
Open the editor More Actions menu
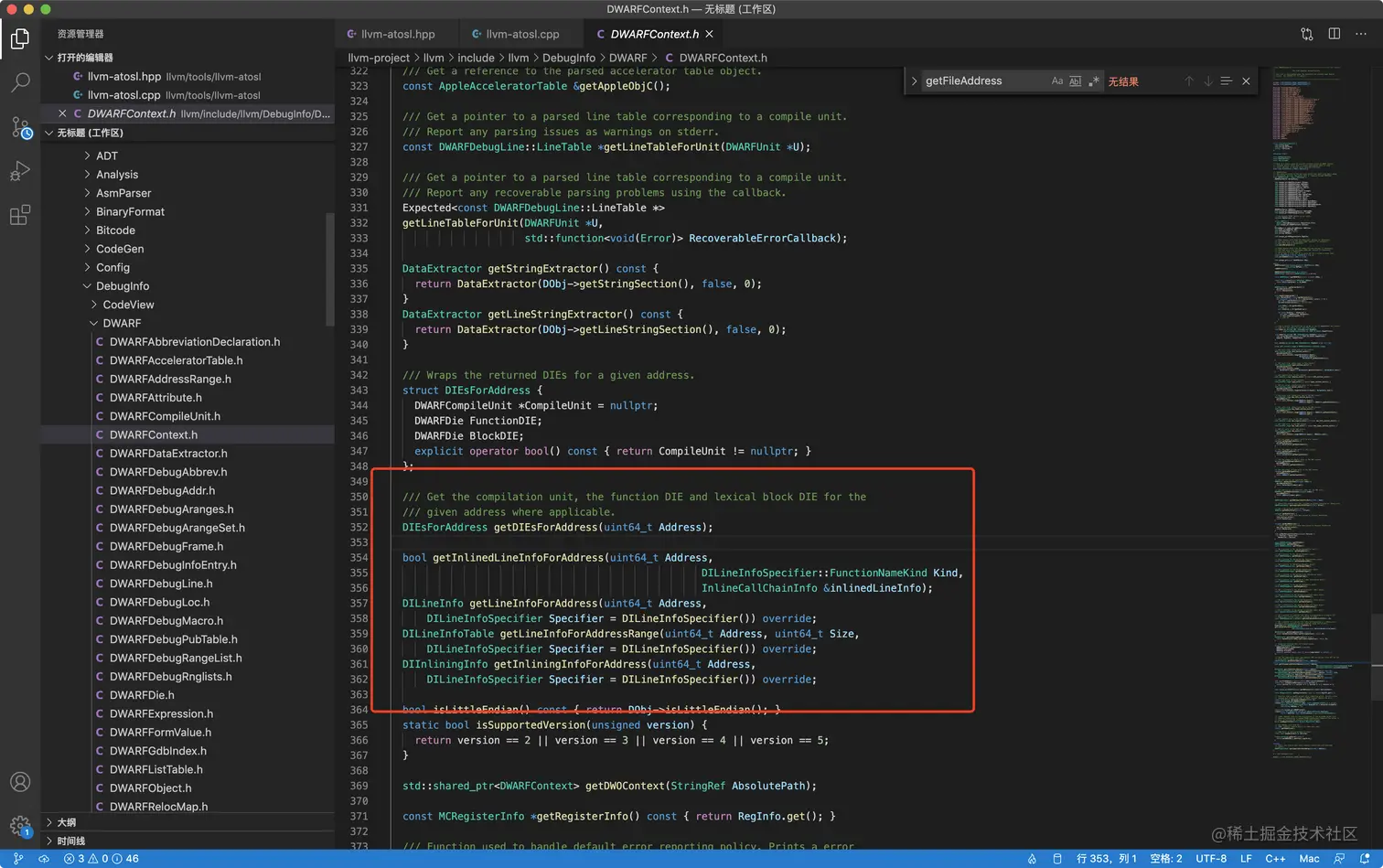click(1361, 34)
